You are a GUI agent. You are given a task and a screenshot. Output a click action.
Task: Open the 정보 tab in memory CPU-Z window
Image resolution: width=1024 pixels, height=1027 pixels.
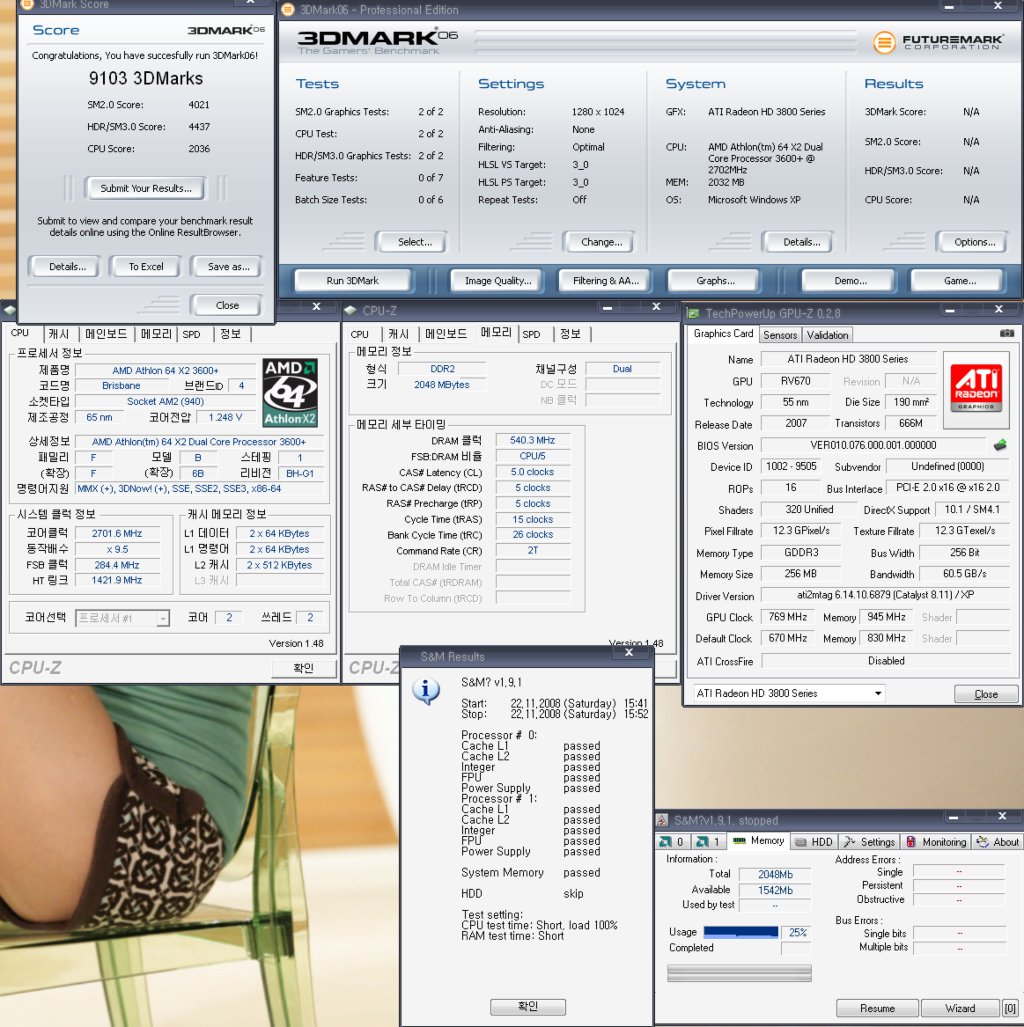point(570,334)
